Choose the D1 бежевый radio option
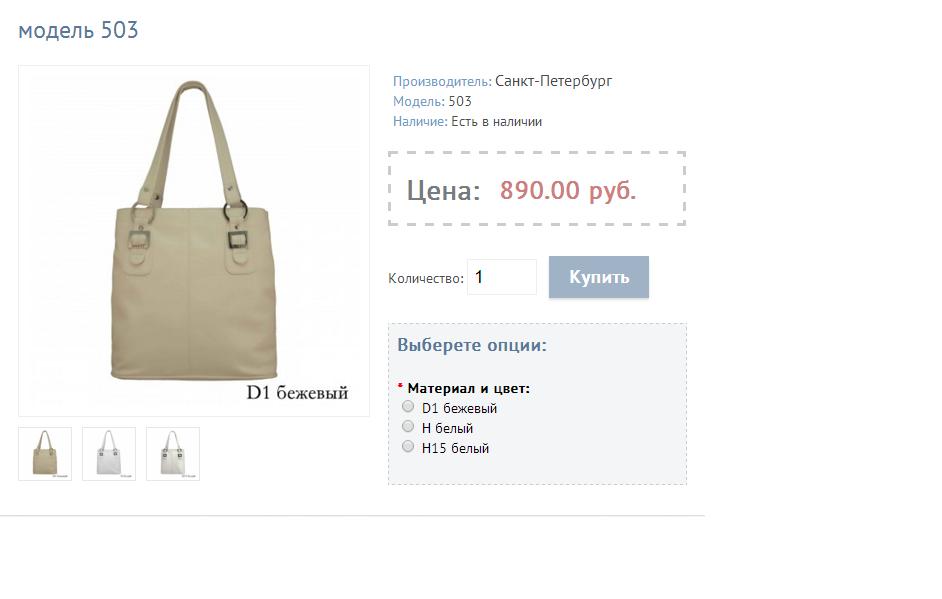This screenshot has height=599, width=942. coord(408,407)
